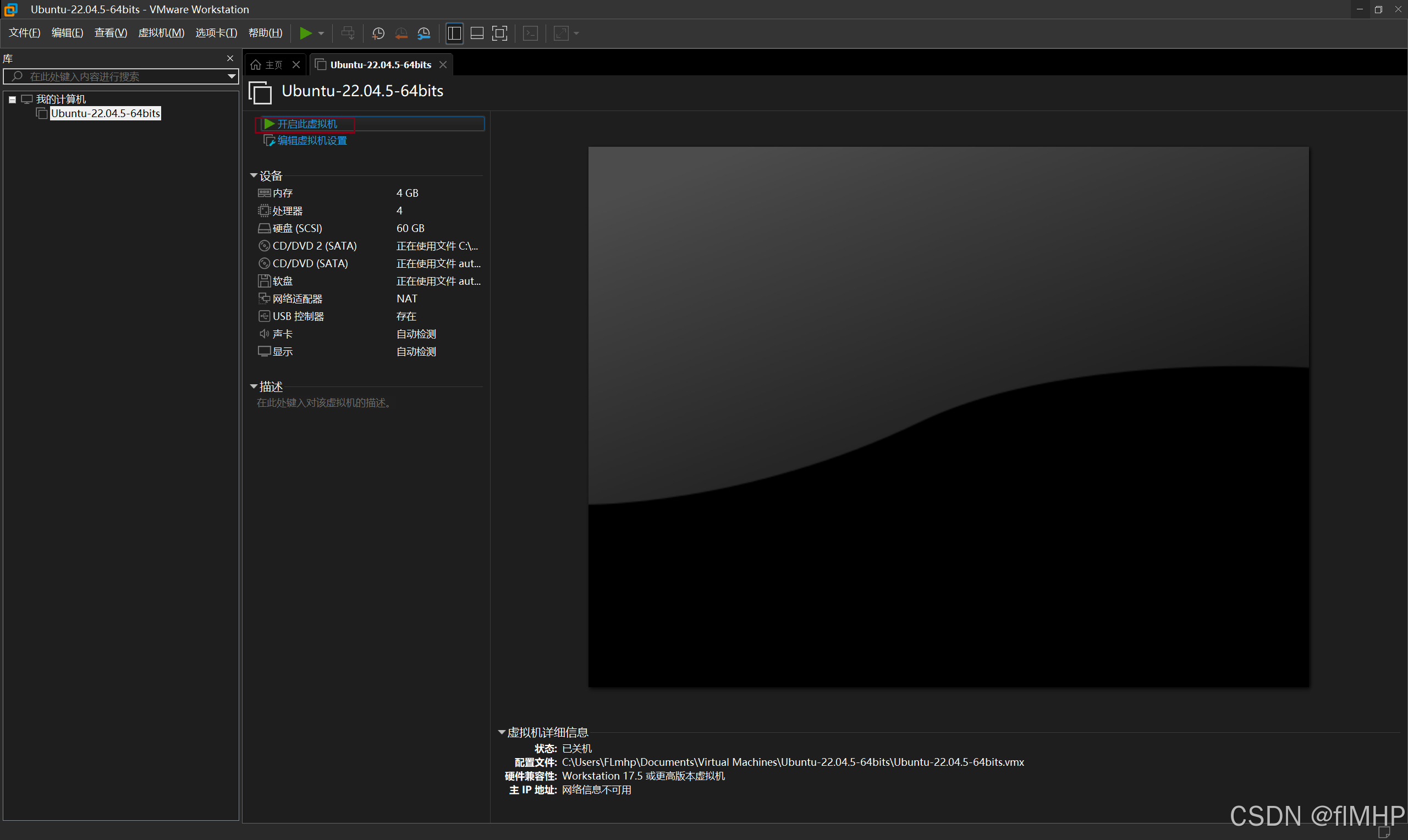The image size is (1408, 840).
Task: Open the 虚拟机(M) menu
Action: click(x=161, y=33)
